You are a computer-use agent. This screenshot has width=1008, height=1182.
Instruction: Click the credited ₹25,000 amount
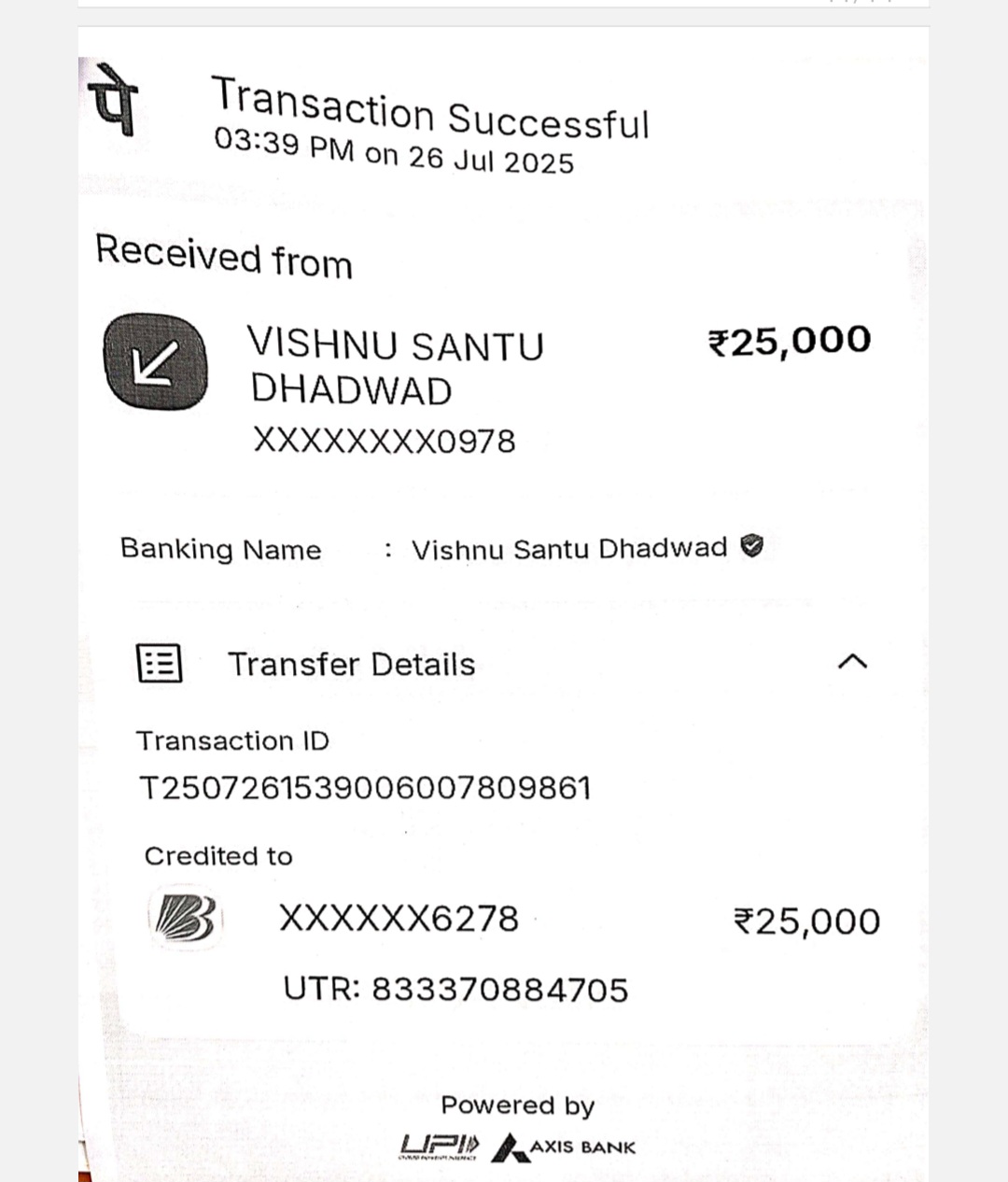[x=807, y=922]
